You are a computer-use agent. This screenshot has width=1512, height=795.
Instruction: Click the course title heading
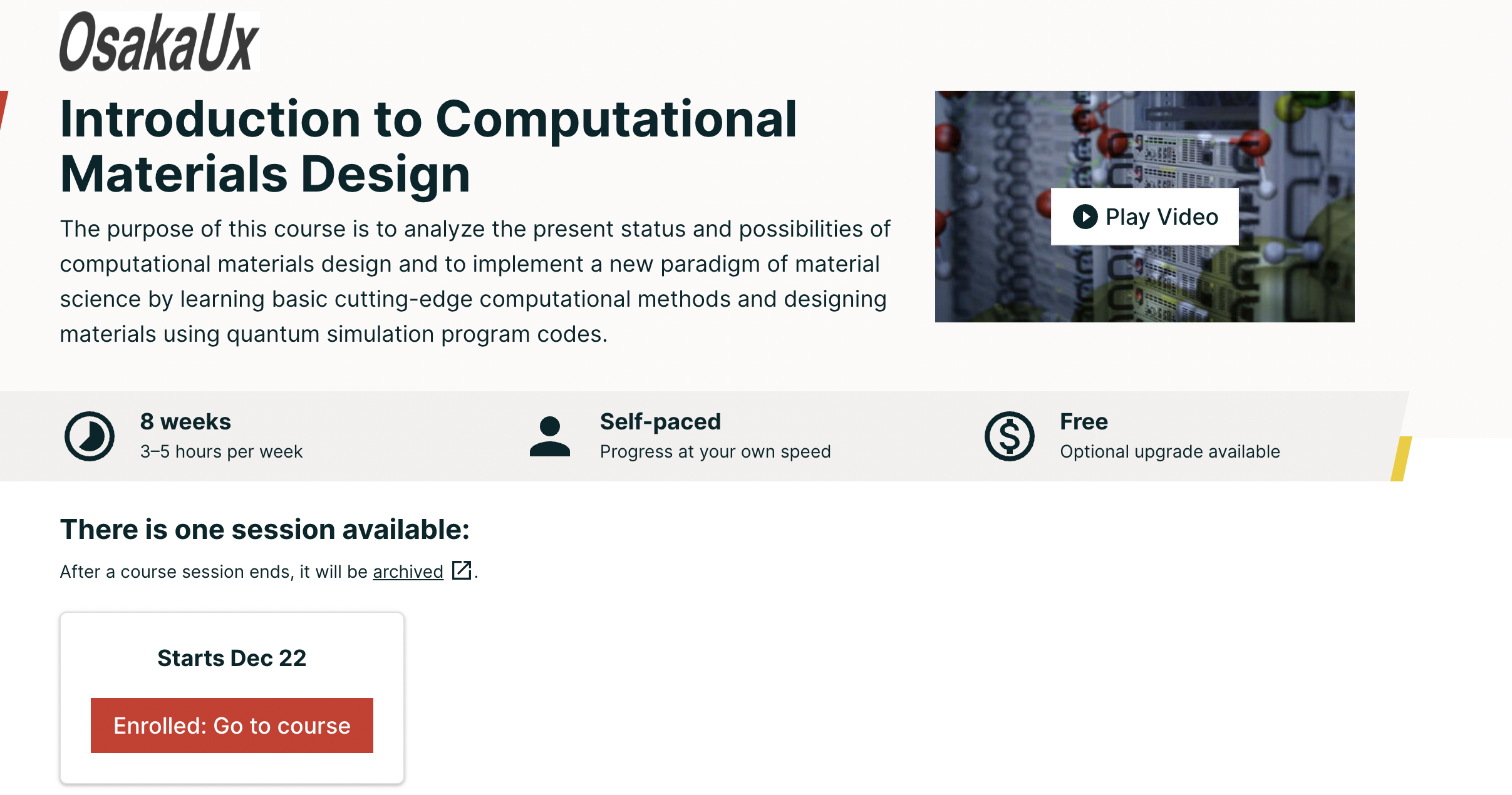428,146
